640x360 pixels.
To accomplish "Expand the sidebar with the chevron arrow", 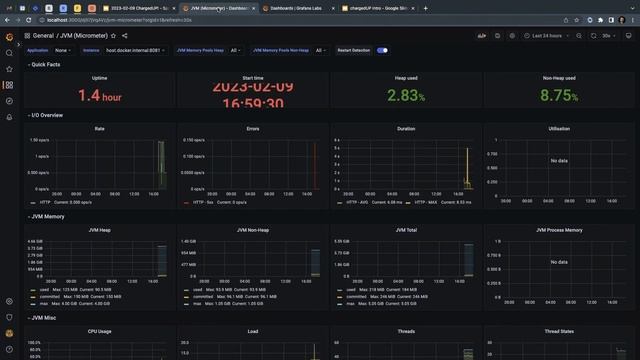I will pyautogui.click(x=18, y=44).
